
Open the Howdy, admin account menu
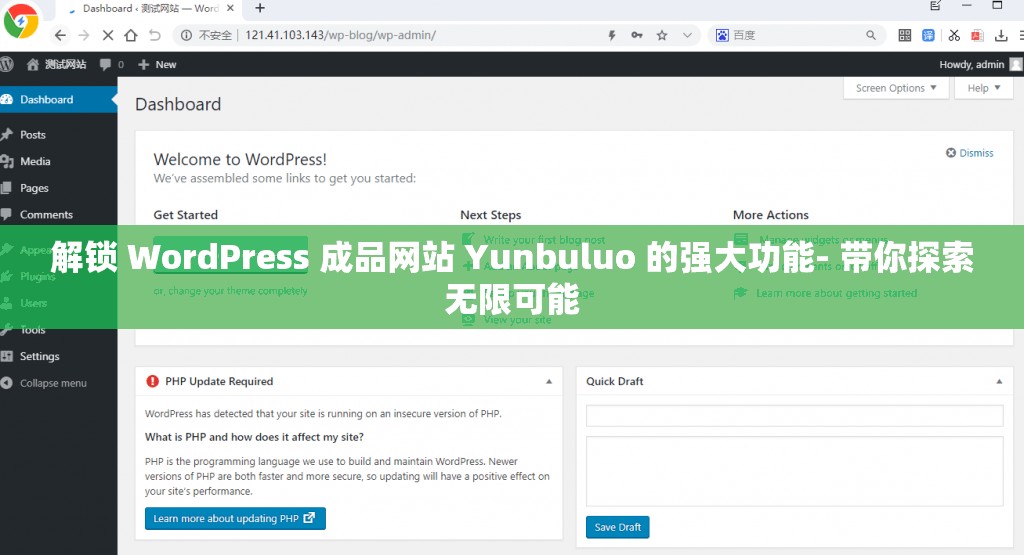pos(980,64)
